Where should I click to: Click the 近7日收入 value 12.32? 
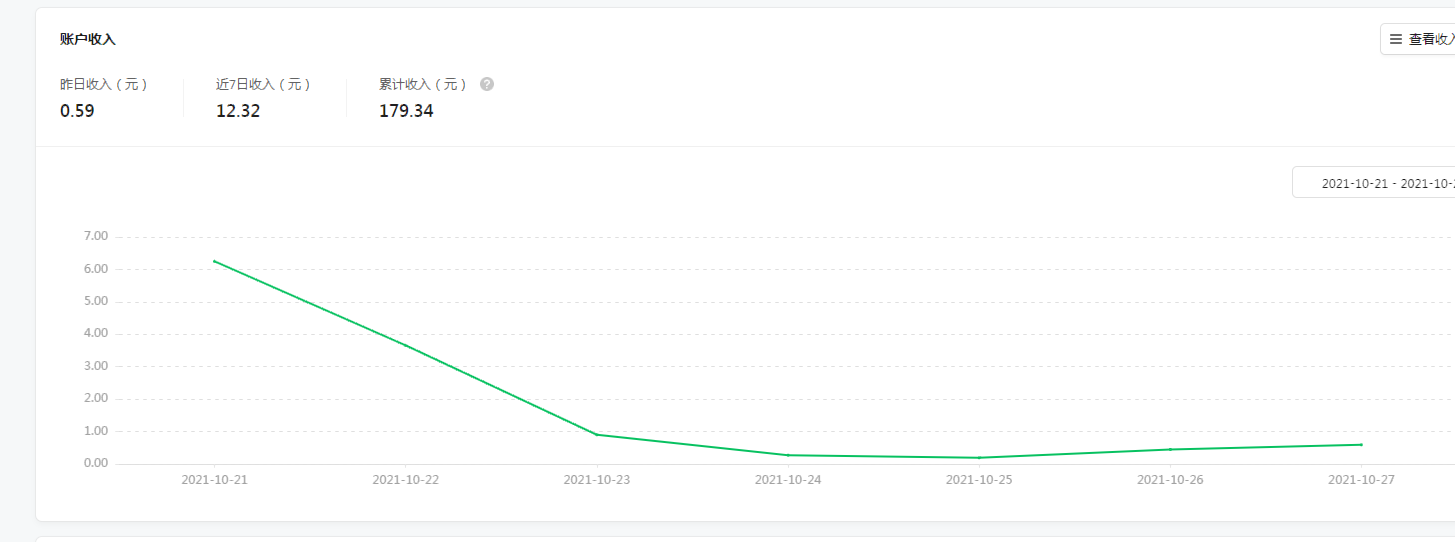[238, 111]
